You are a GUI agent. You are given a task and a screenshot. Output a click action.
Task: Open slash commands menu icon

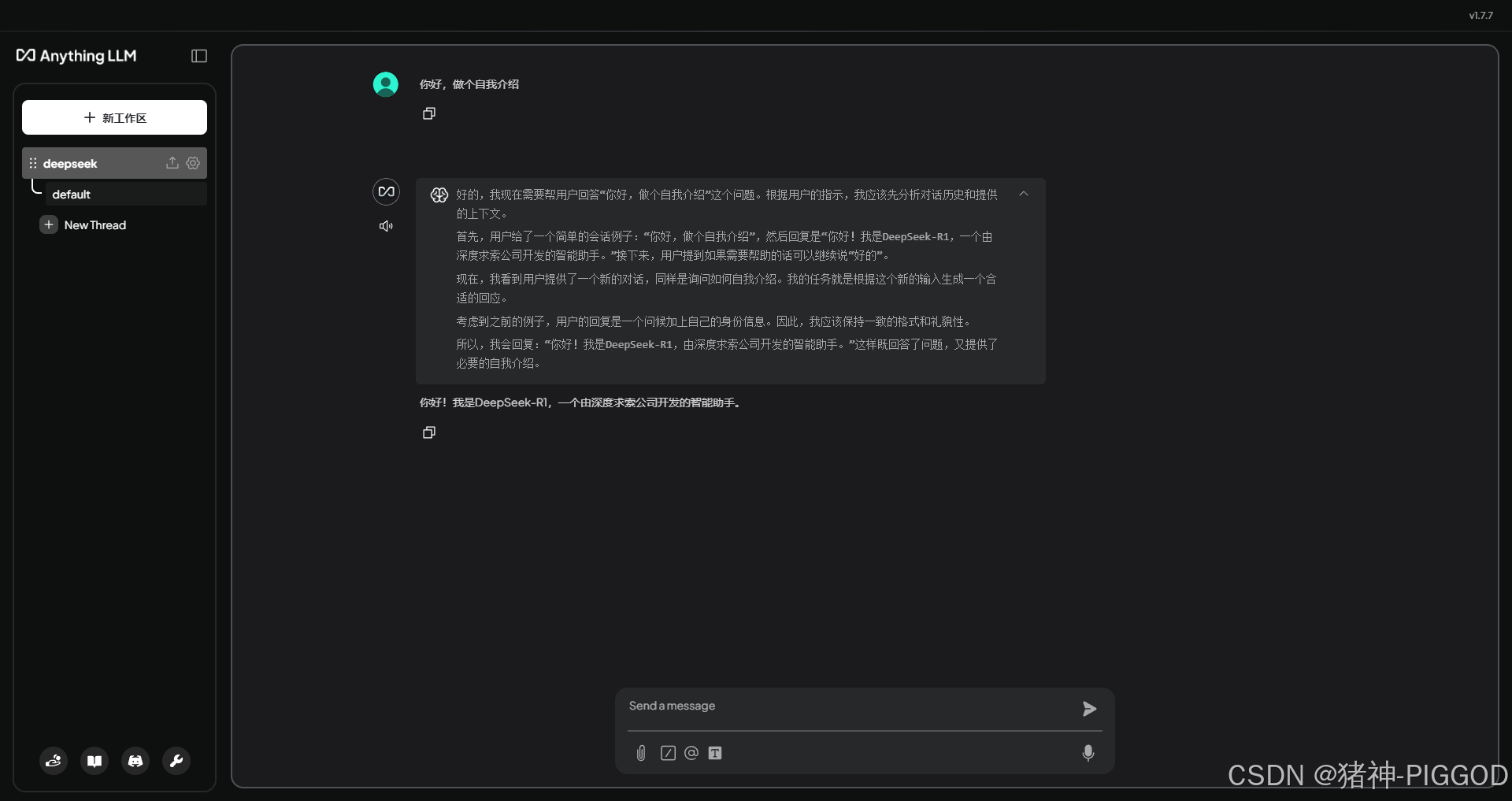(668, 753)
